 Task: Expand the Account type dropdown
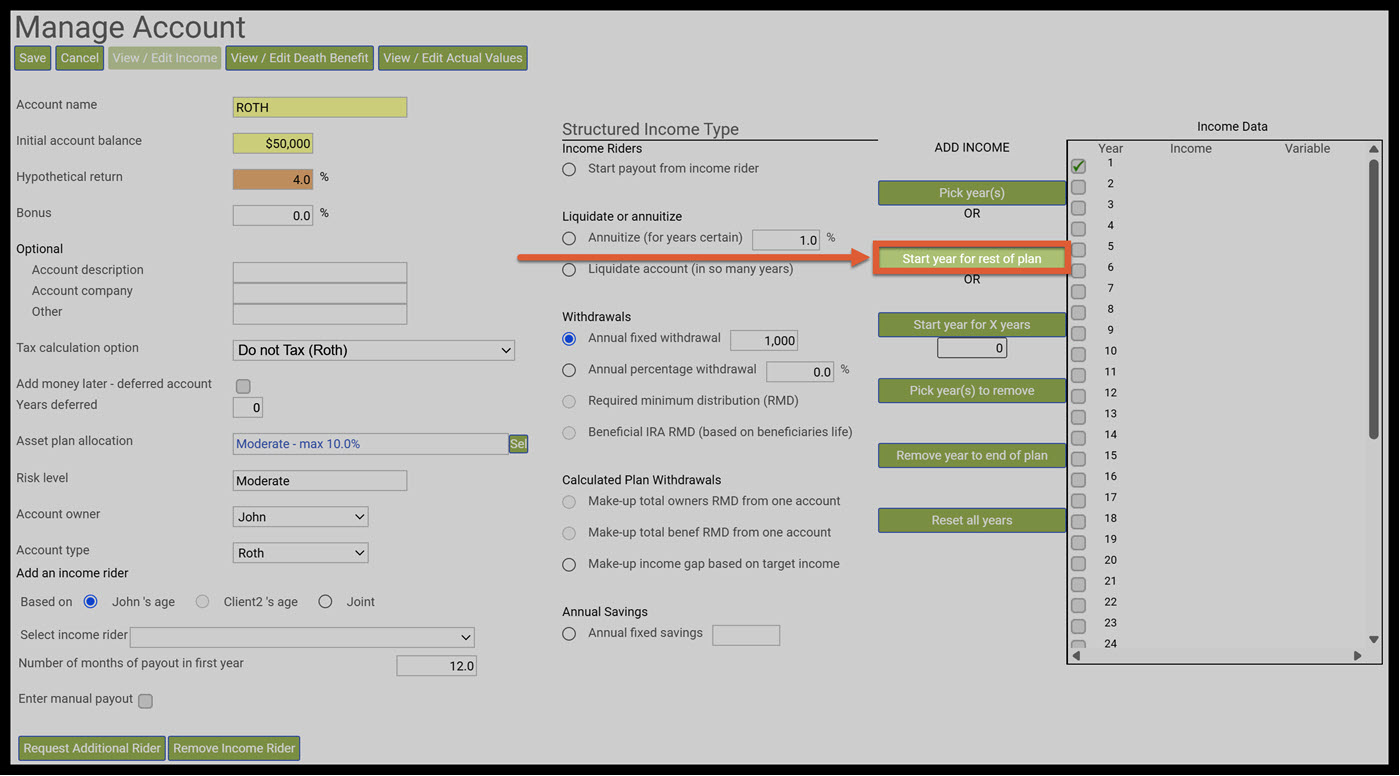300,553
